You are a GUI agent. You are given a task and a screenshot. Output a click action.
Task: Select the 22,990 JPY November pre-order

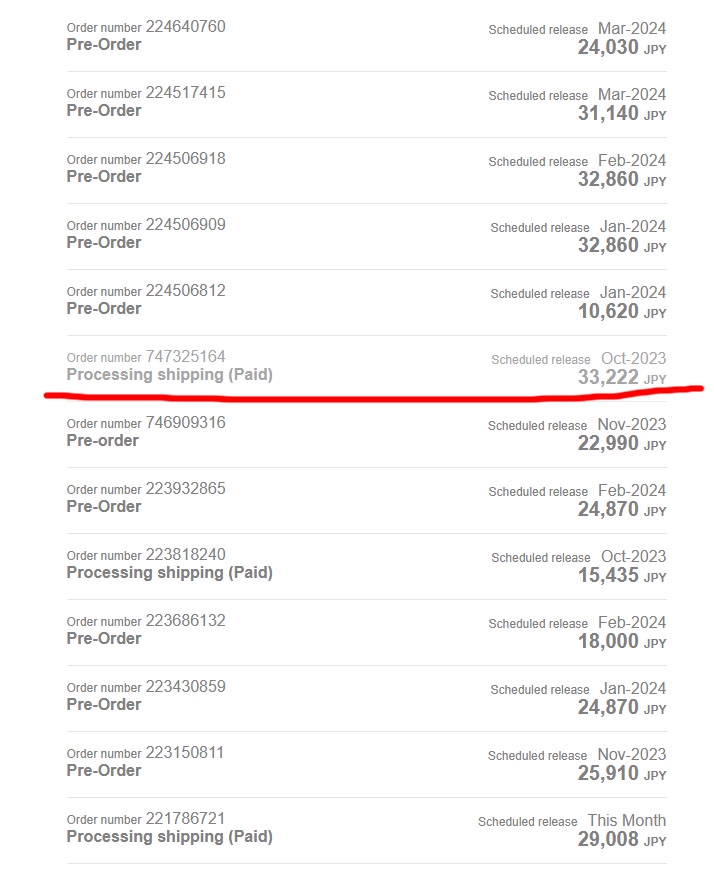point(367,434)
